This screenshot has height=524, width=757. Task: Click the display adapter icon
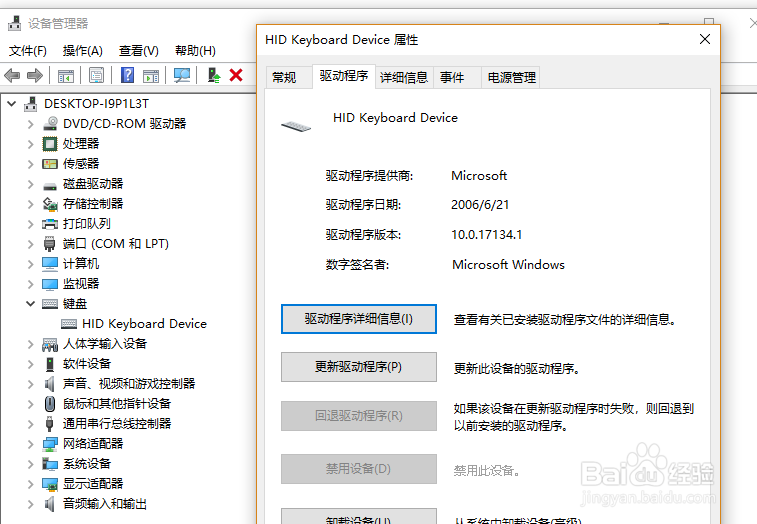(50, 484)
